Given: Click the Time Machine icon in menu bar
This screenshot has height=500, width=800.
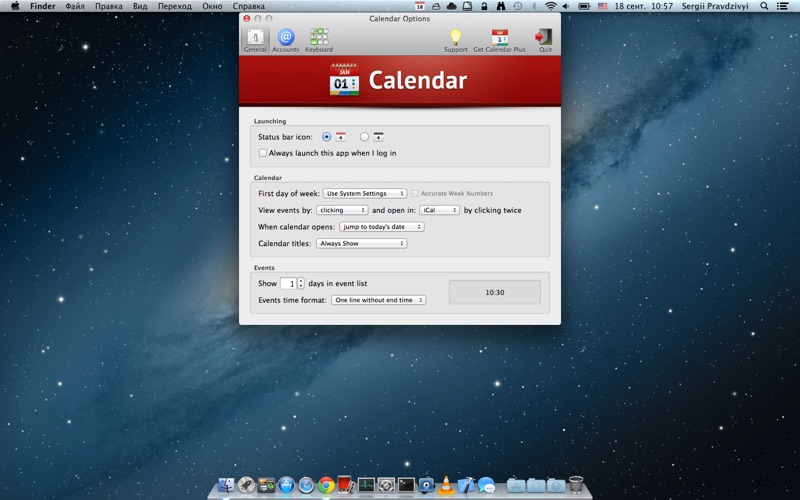Looking at the screenshot, I should pos(517,6).
